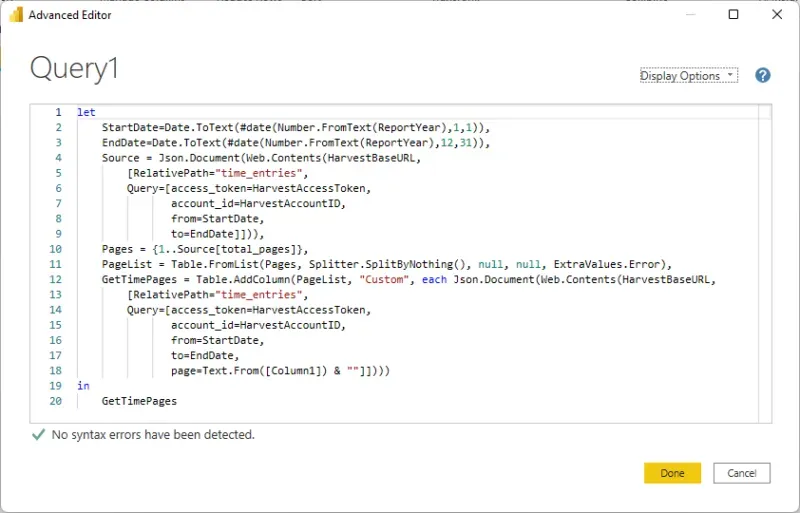Place cursor on the 'let' keyword
Viewport: 800px width, 513px height.
[x=86, y=113]
